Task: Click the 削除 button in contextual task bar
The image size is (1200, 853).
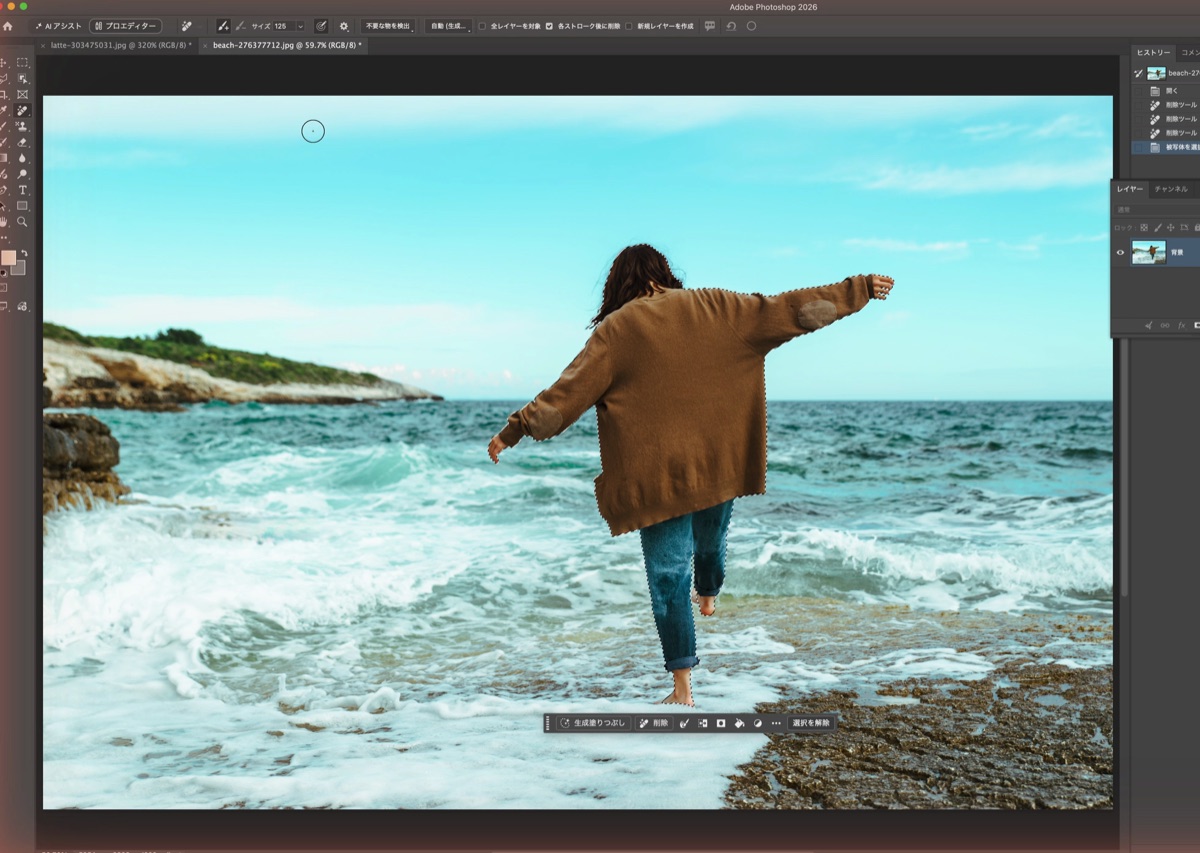Action: (654, 722)
